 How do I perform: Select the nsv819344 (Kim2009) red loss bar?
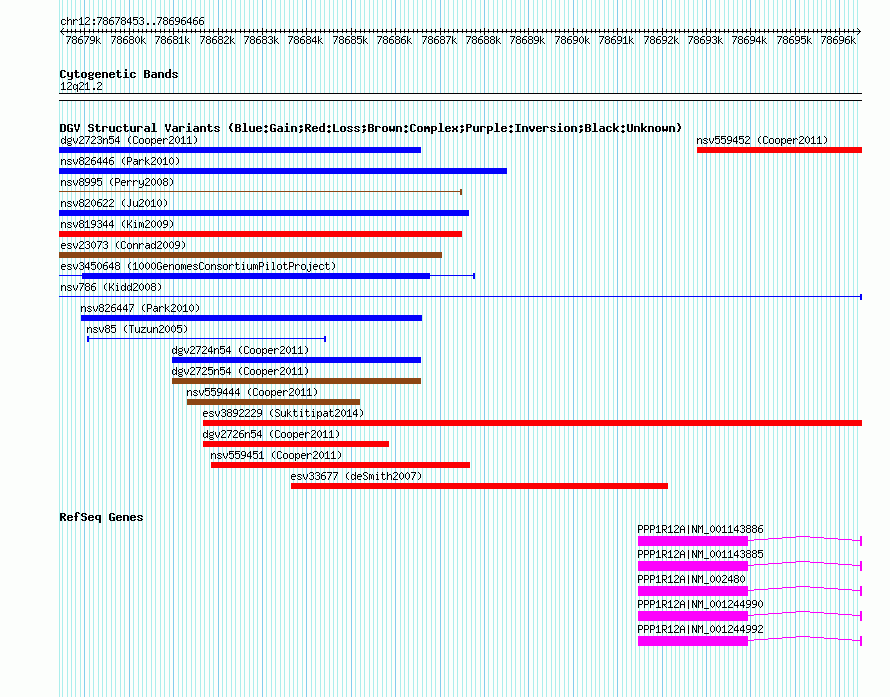[261, 234]
